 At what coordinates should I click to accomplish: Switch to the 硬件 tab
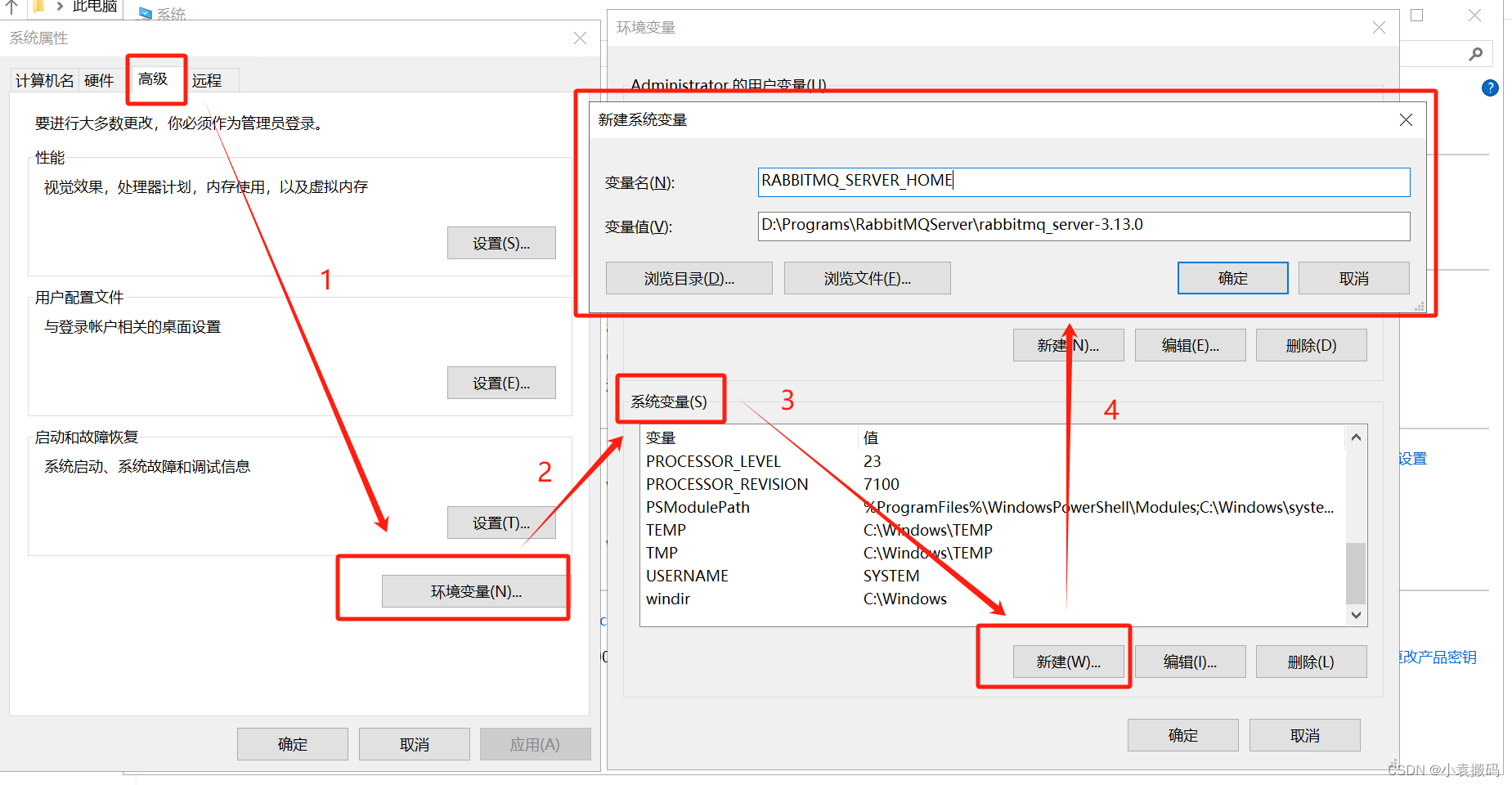[x=99, y=80]
